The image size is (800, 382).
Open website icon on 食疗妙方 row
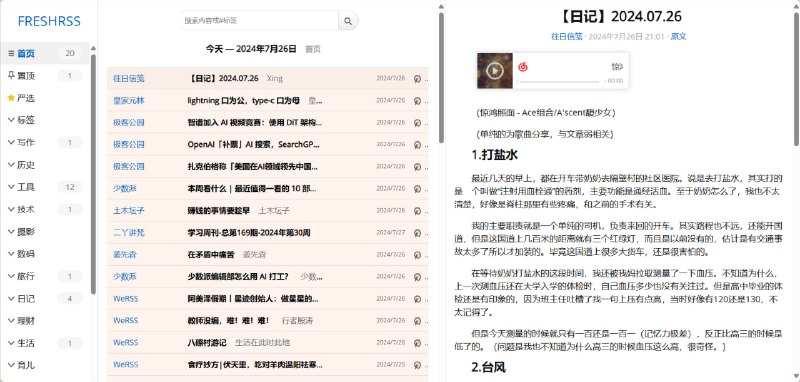[417, 365]
